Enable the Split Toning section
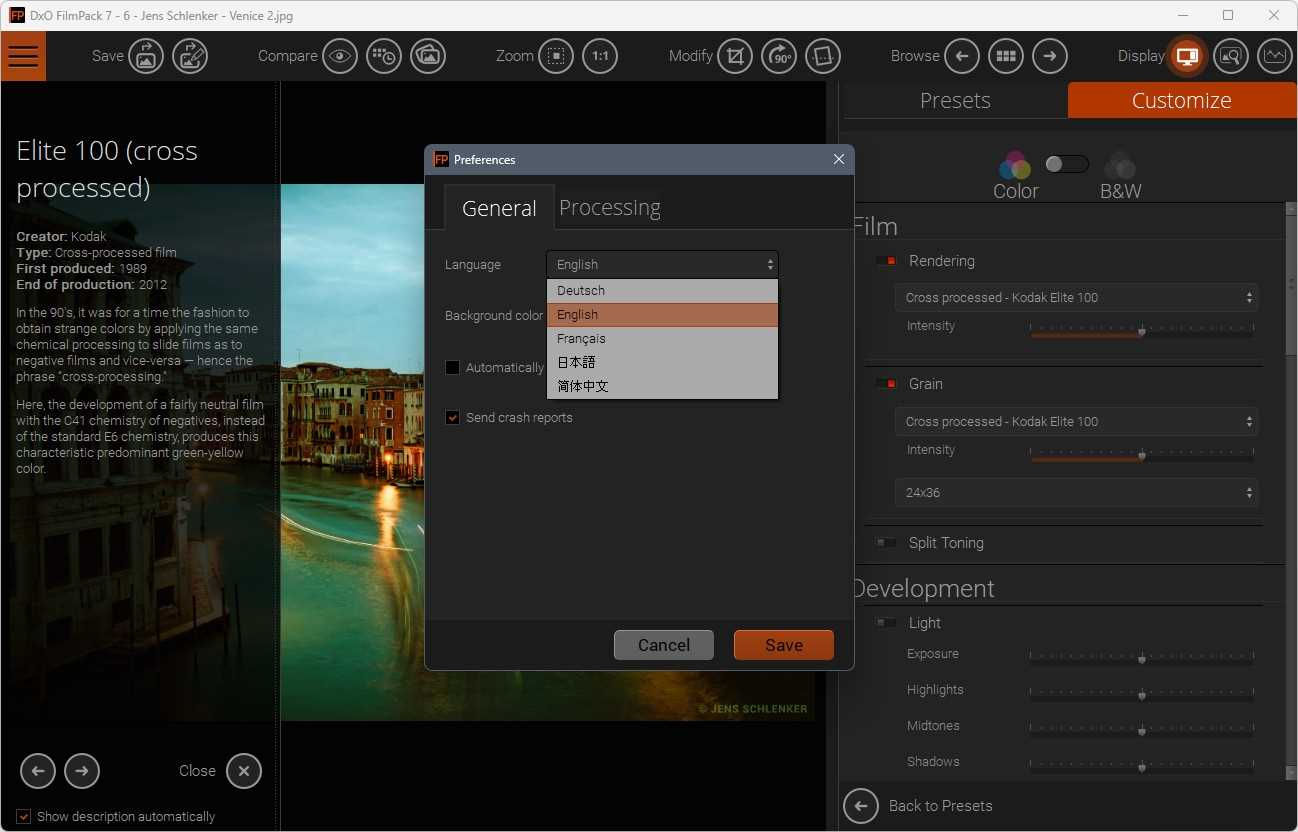The height and width of the screenshot is (832, 1298). [886, 543]
